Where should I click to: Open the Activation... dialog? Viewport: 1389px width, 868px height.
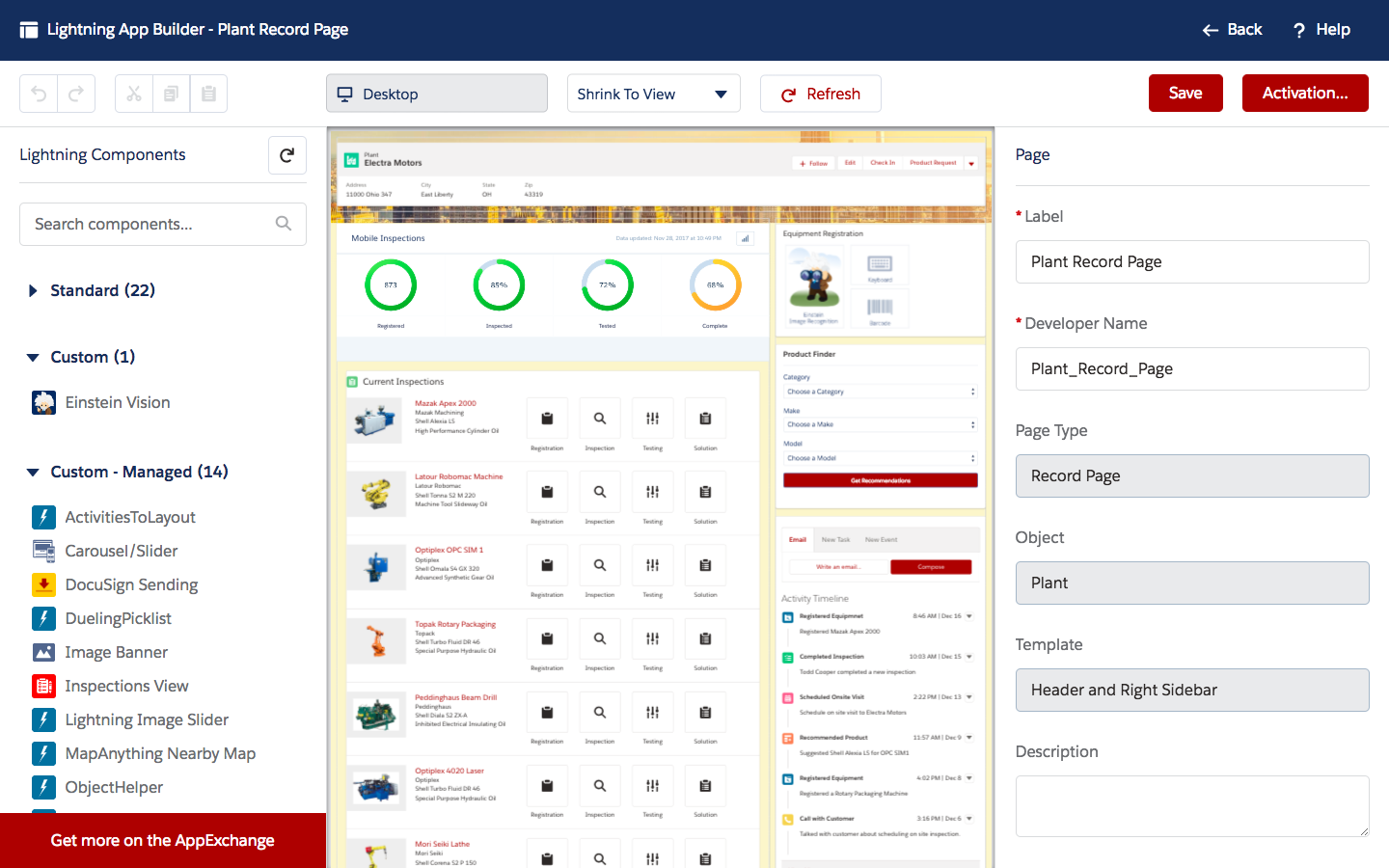click(x=1305, y=94)
